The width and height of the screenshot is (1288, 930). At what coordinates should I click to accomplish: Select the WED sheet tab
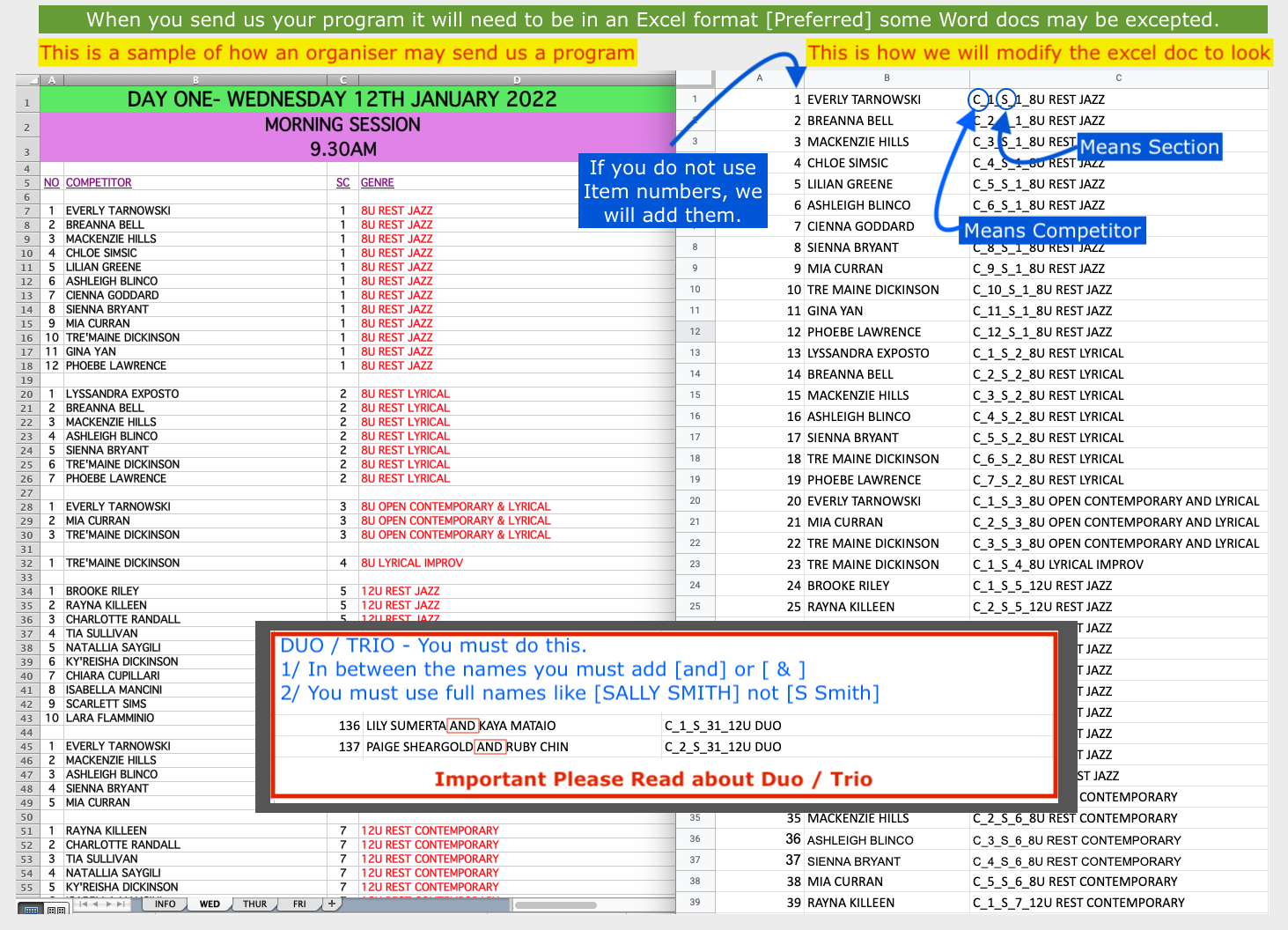(210, 904)
